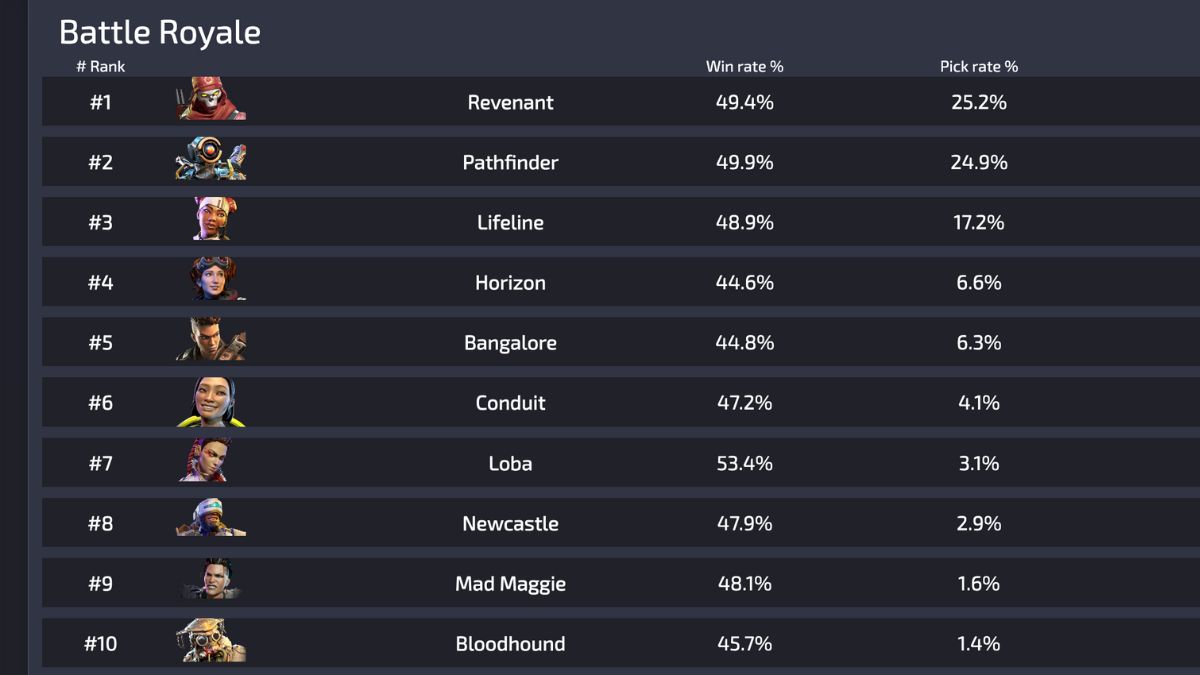This screenshot has width=1200, height=675.
Task: Select the Loba name label
Action: pyautogui.click(x=510, y=462)
